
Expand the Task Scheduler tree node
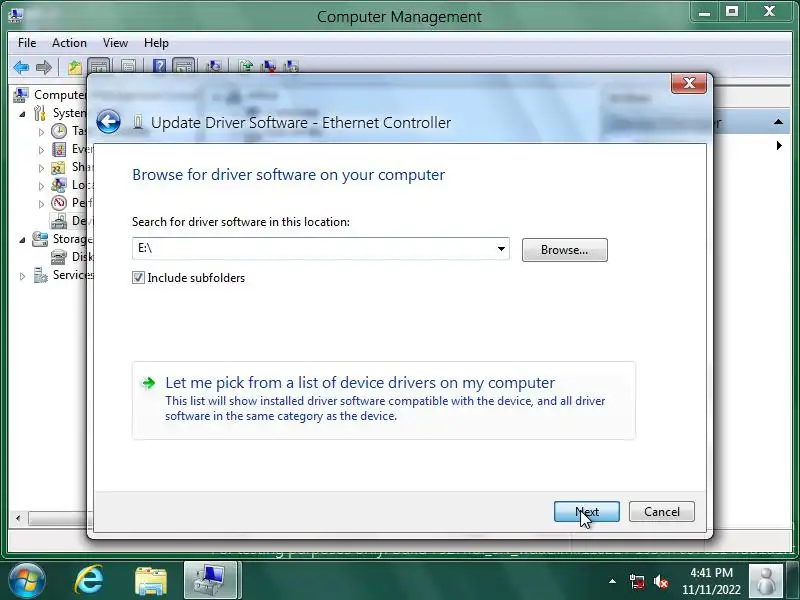(x=41, y=132)
